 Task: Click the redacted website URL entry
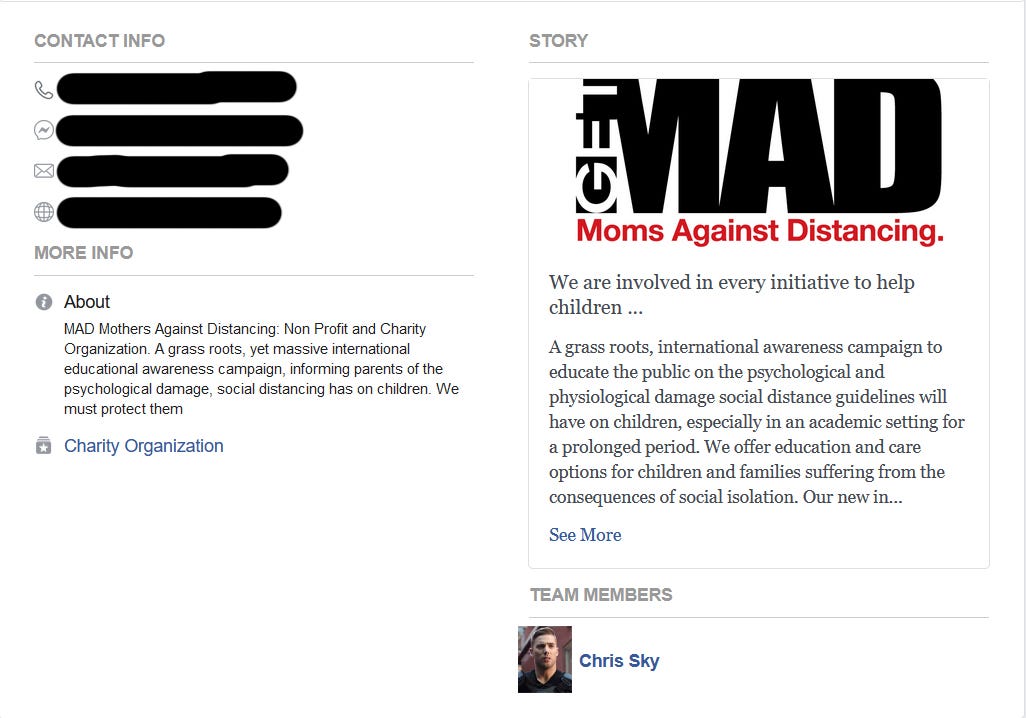tap(169, 212)
